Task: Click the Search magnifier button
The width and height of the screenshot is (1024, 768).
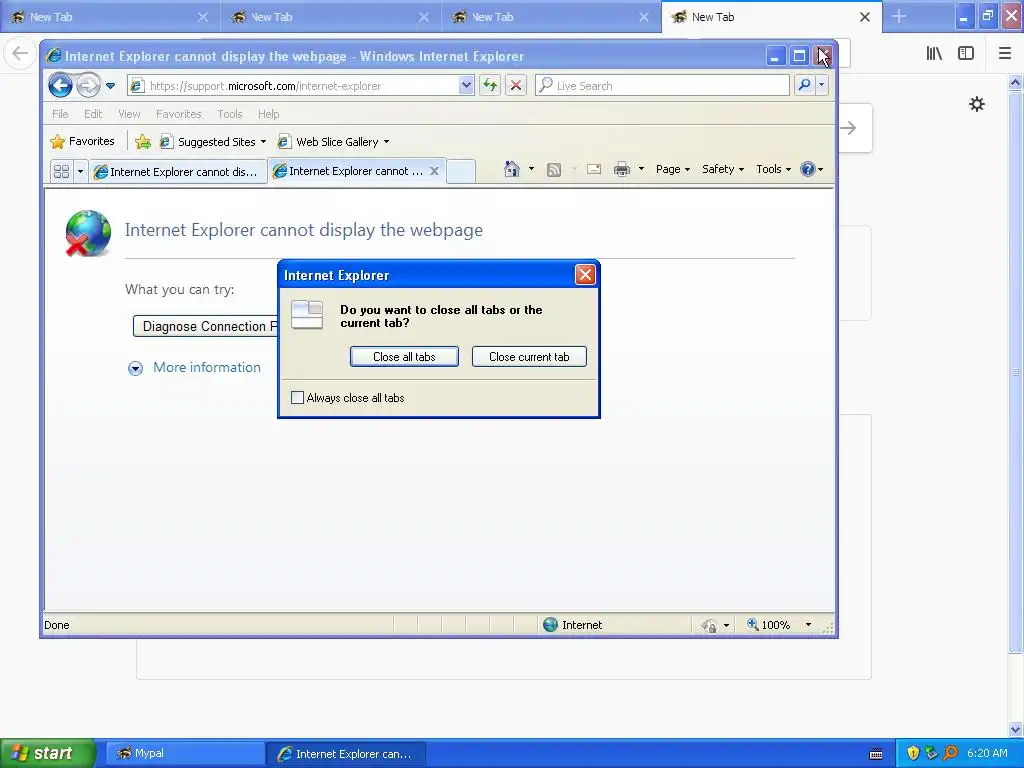Action: coord(805,85)
